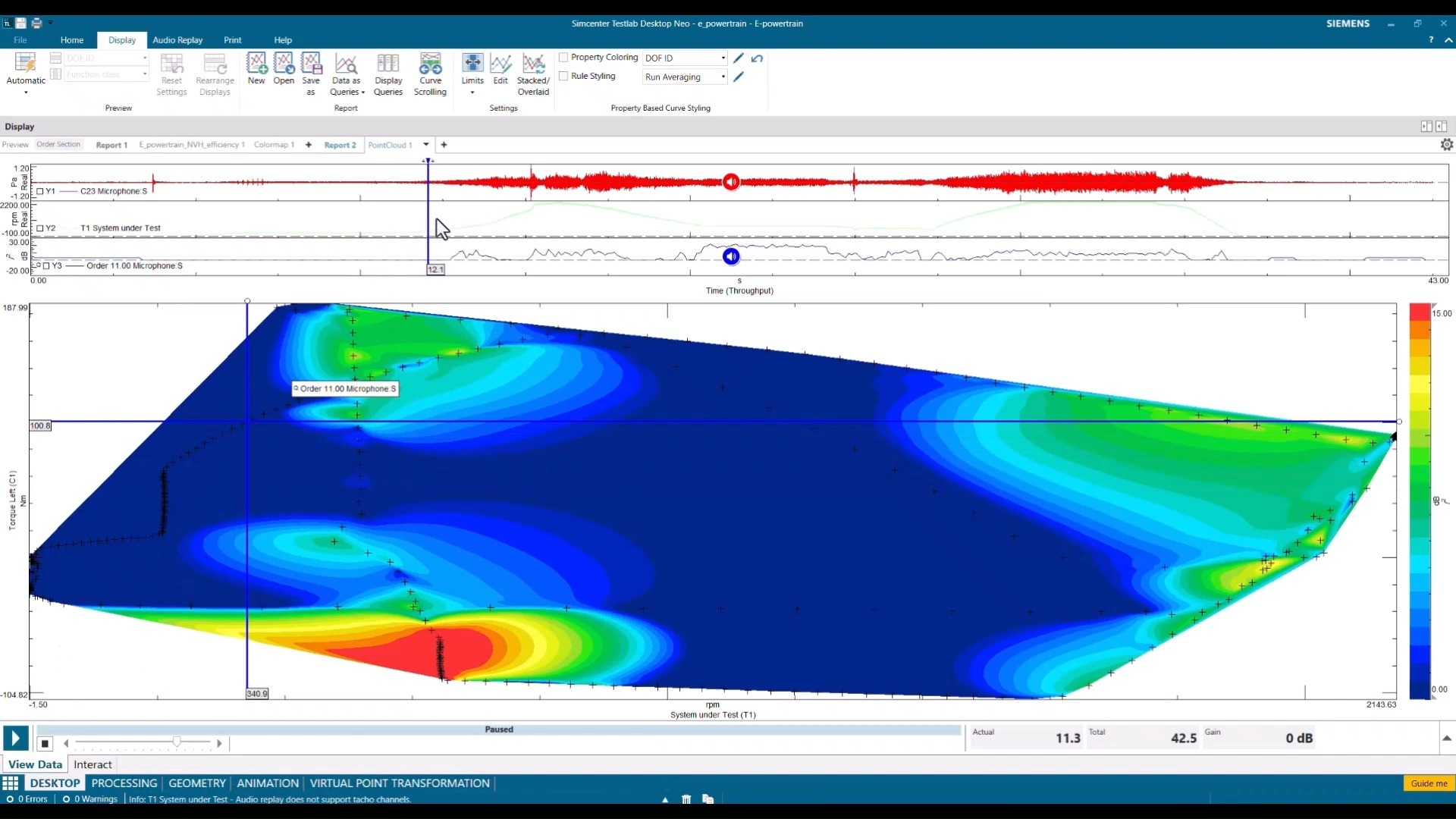Click the blue Order 11.00 speaker icon

pyautogui.click(x=730, y=256)
